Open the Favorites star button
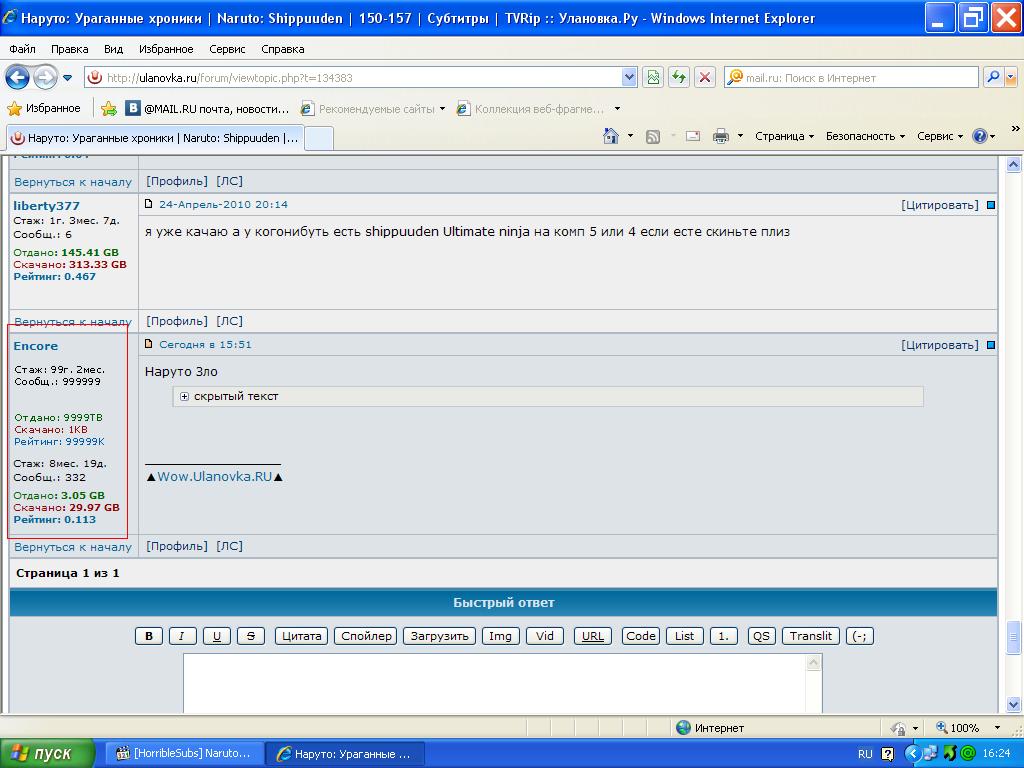The width and height of the screenshot is (1024, 768). coord(44,108)
